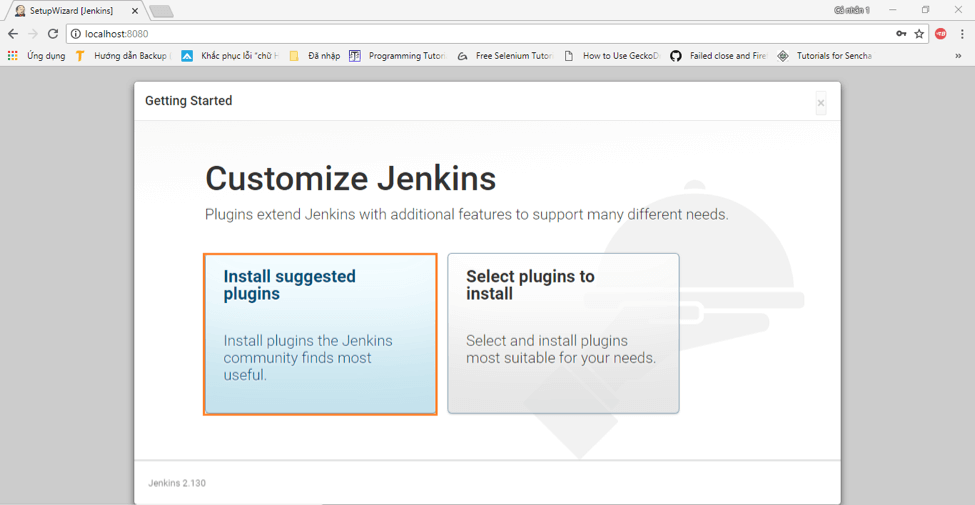Close the Getting Started dialog

[x=821, y=103]
